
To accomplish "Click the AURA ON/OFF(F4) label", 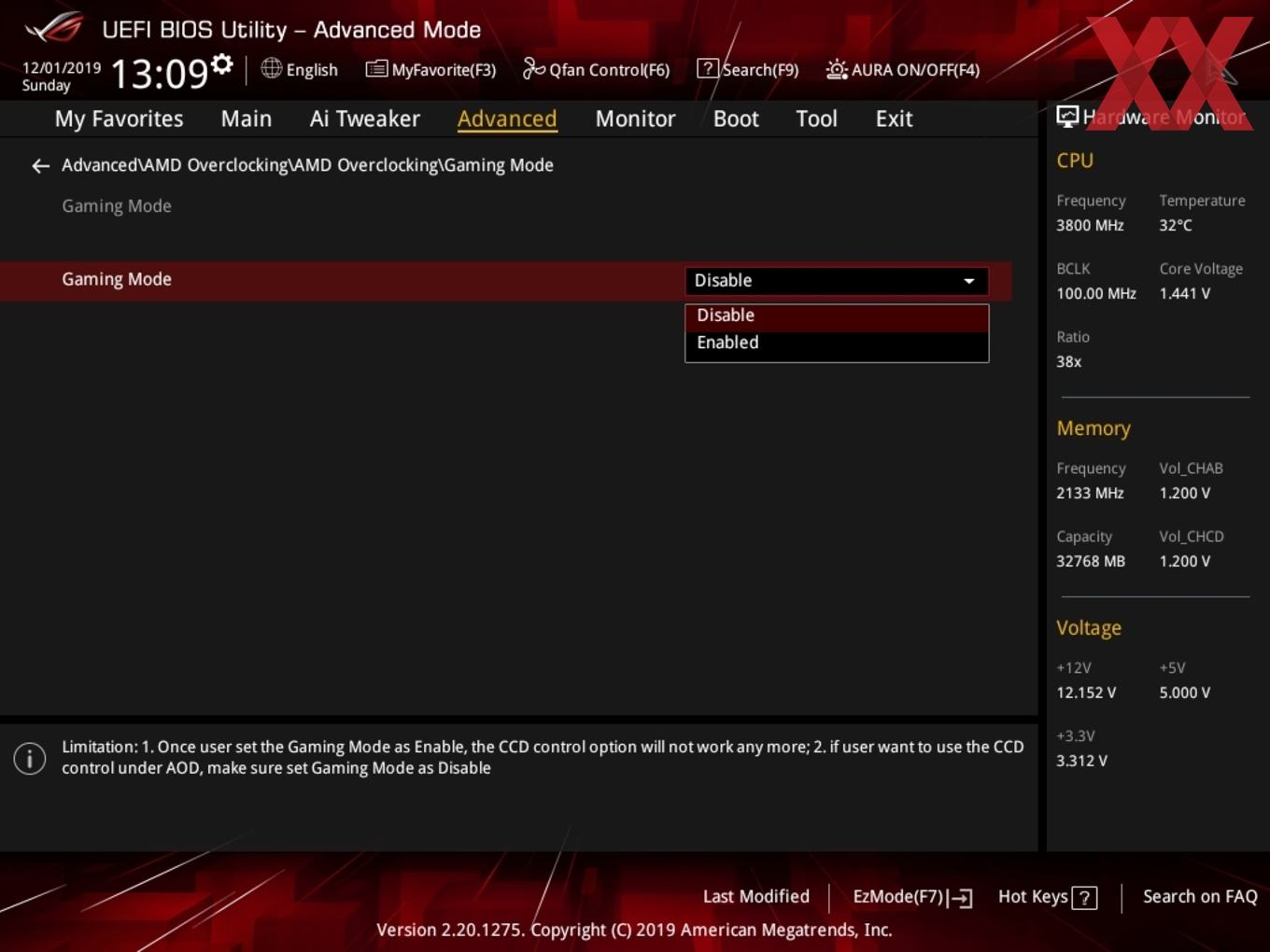I will 915,70.
